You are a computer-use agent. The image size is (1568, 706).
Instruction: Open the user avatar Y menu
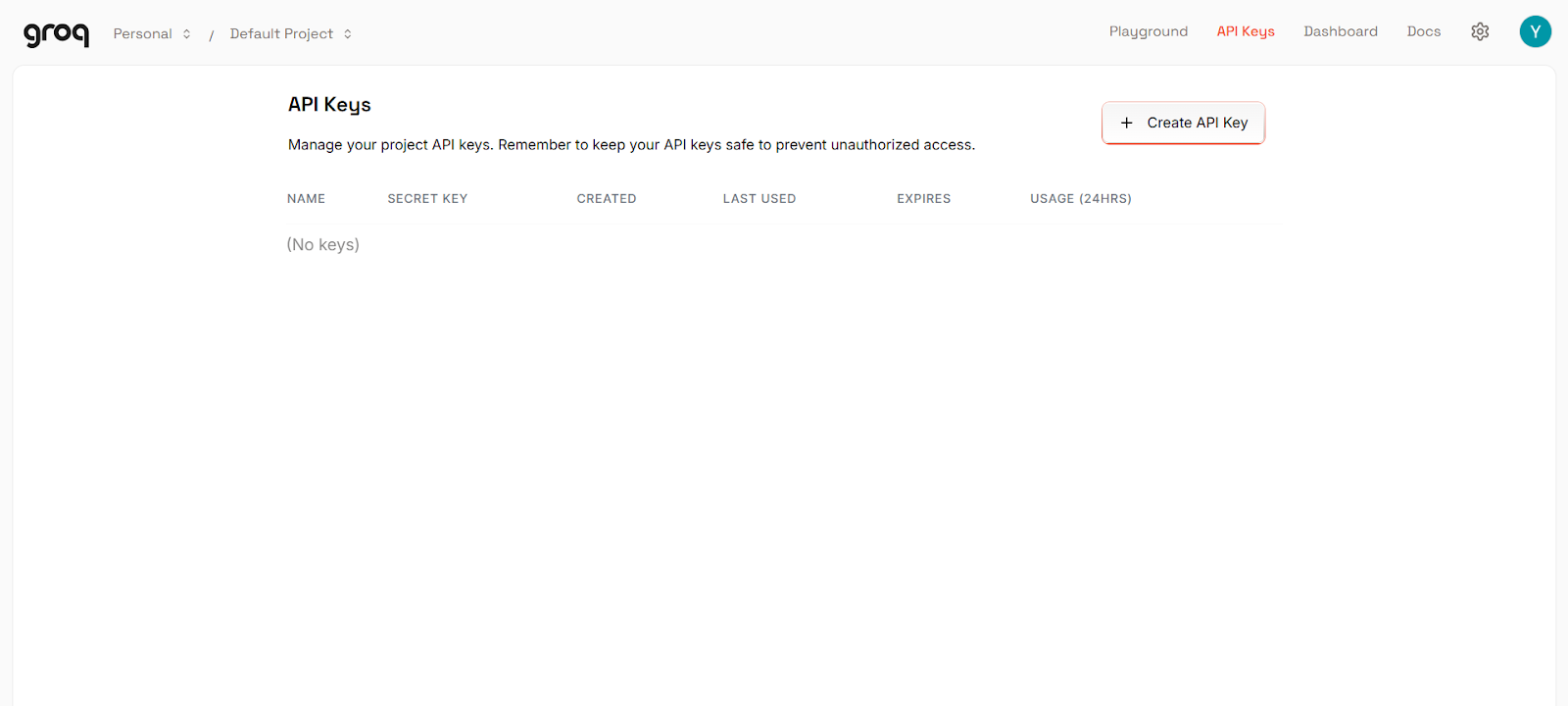(x=1535, y=31)
